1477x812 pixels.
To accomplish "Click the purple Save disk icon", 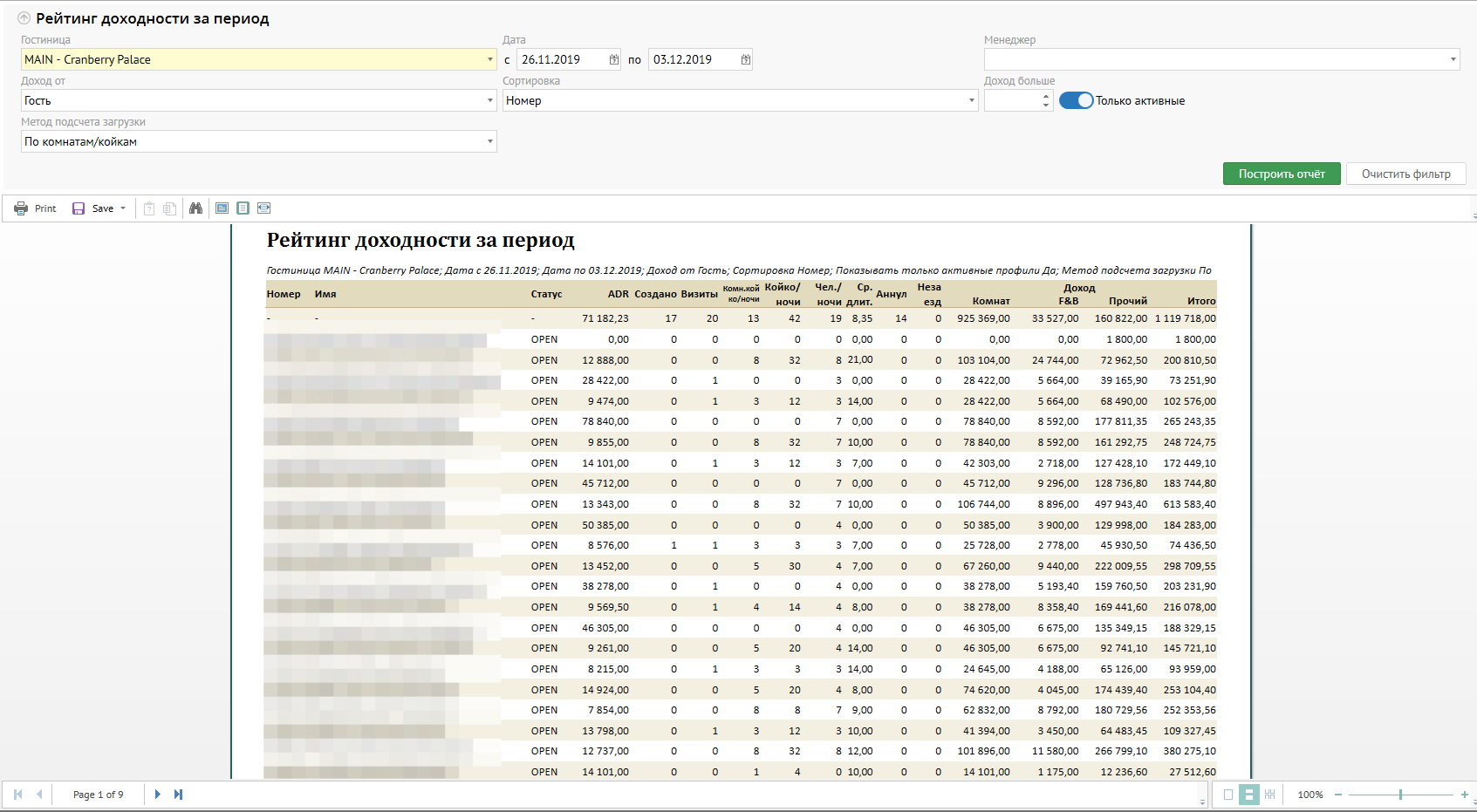I will pyautogui.click(x=79, y=208).
